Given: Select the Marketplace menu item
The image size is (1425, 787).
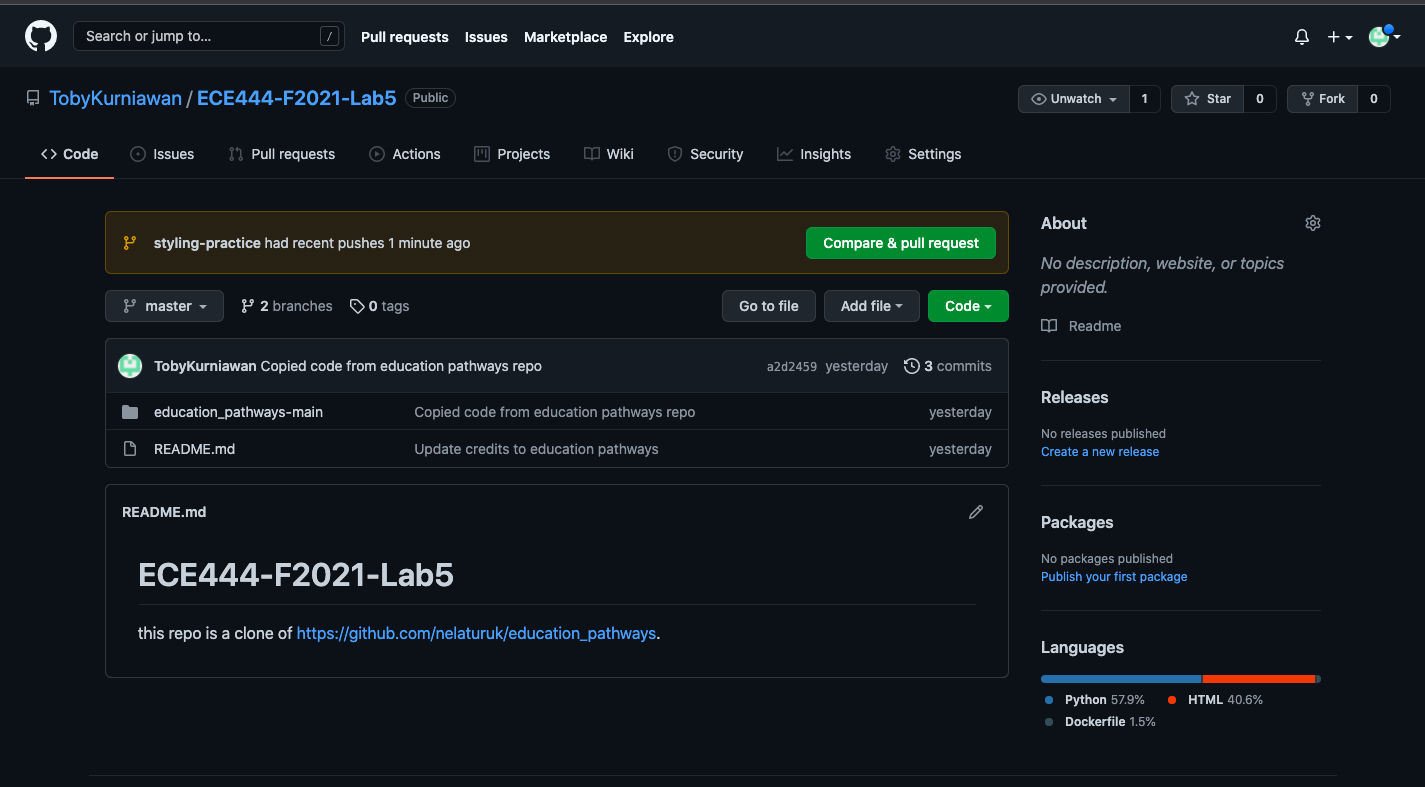Looking at the screenshot, I should click(x=565, y=37).
